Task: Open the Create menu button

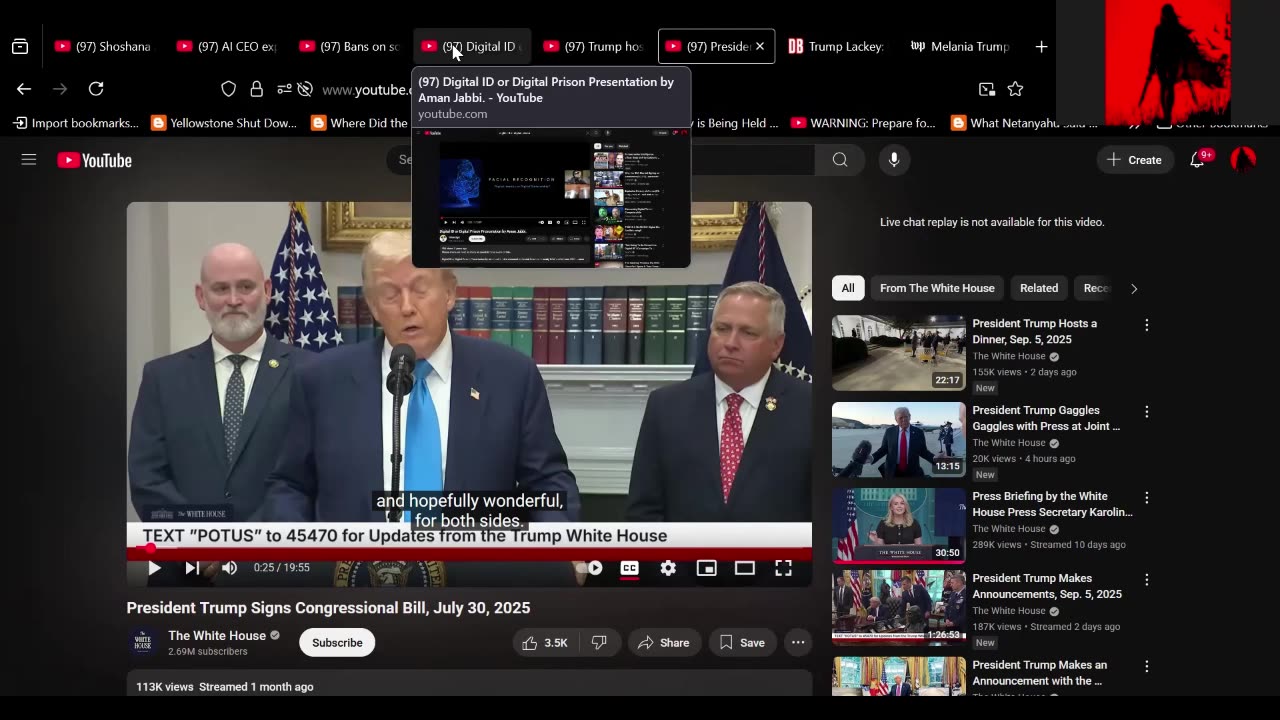Action: click(x=1135, y=160)
